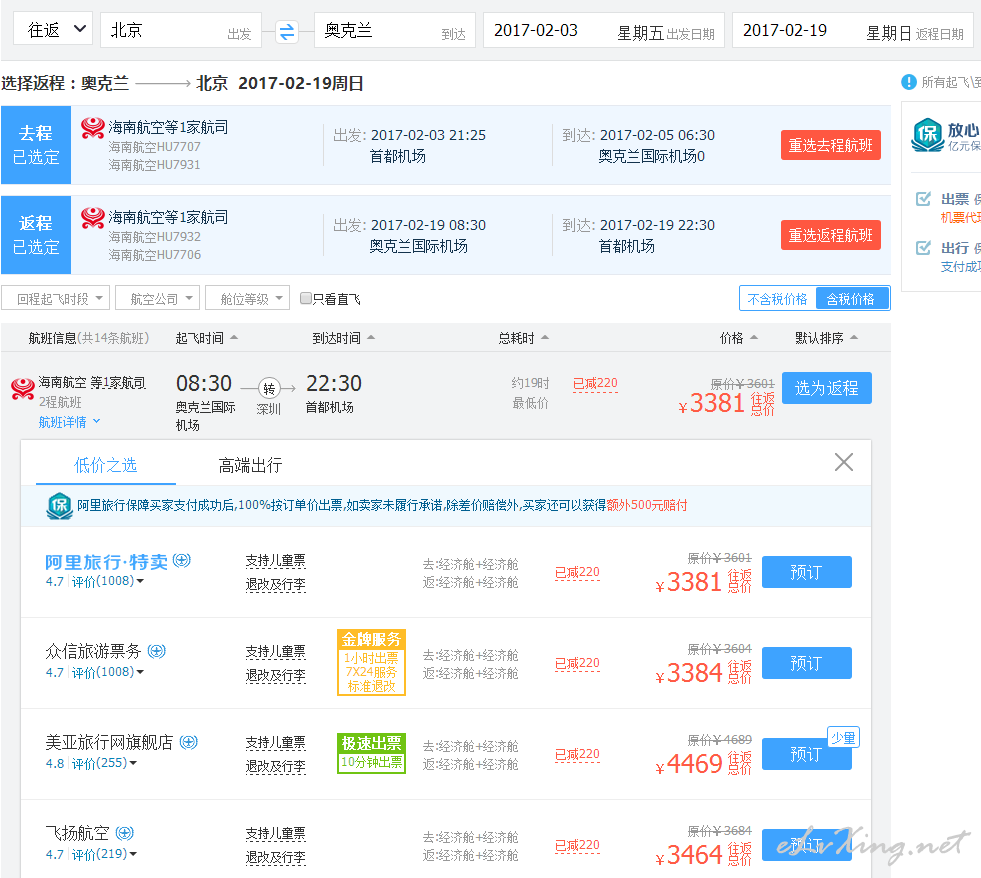981x878 pixels.
Task: Click the 保 guarantee shield icon in notice bar
Action: [x=59, y=506]
